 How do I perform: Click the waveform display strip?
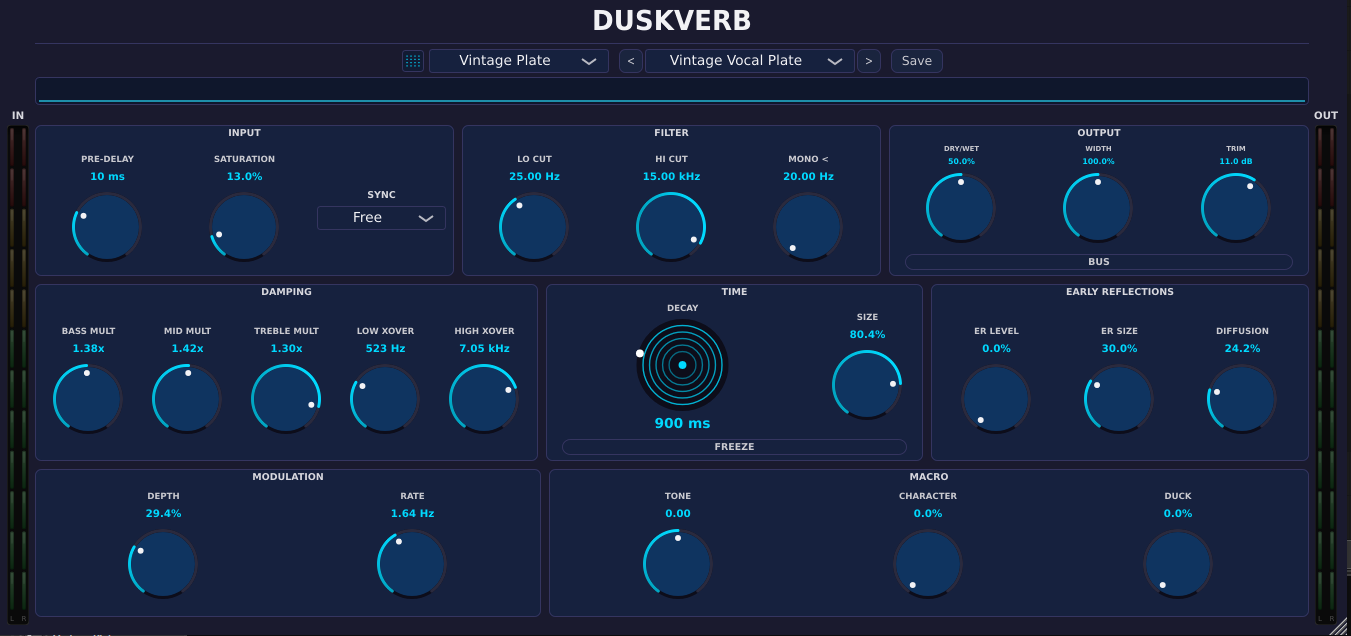(672, 91)
